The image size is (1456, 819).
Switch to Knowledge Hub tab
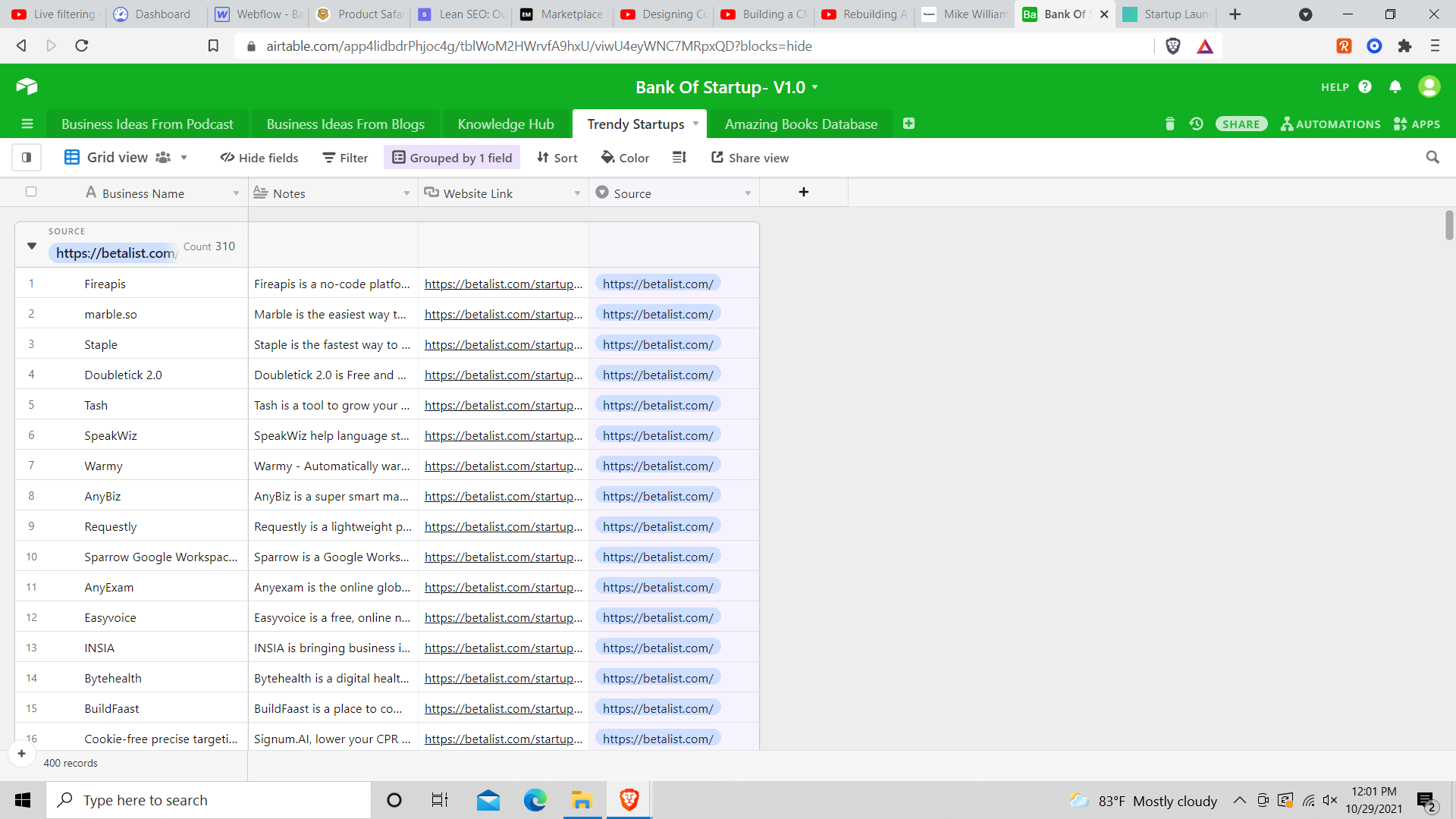pos(505,124)
